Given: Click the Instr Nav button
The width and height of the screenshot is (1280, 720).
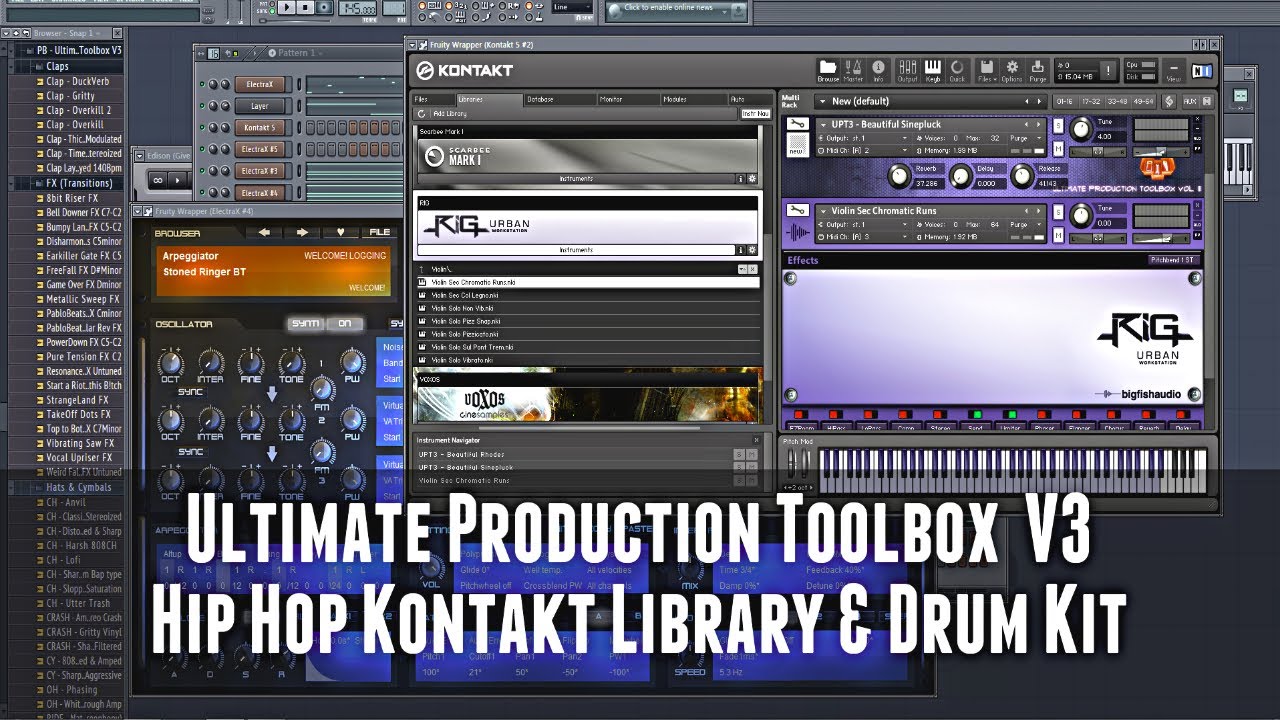Looking at the screenshot, I should (x=755, y=114).
